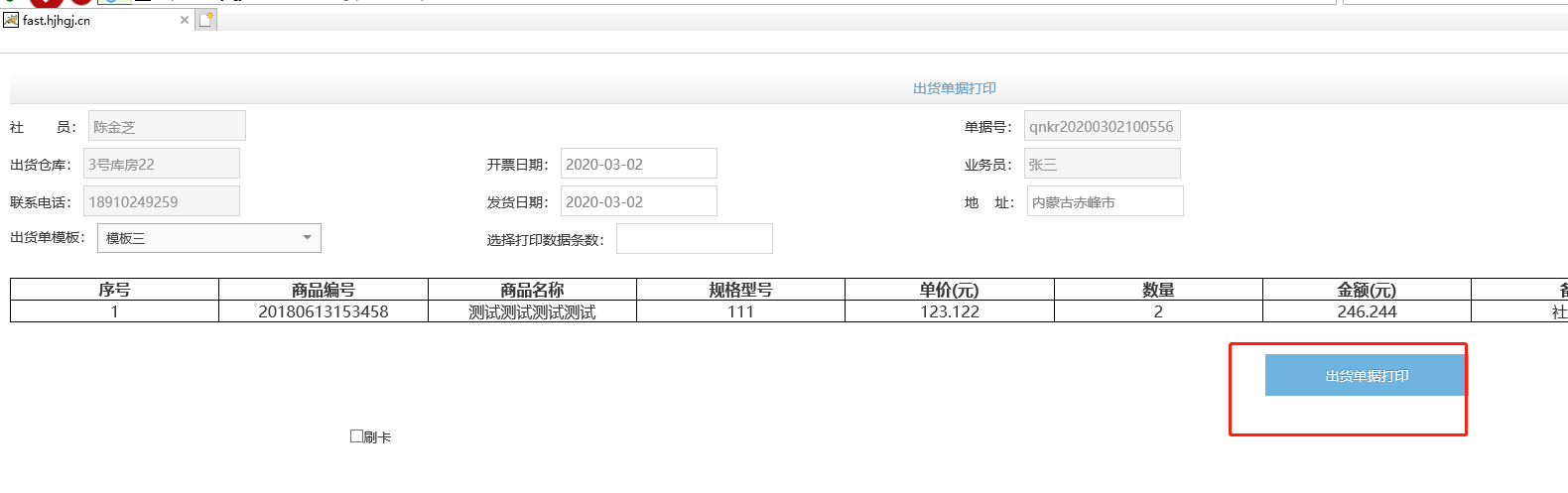Select cell with product code 20180613153458
Viewport: 1568px width, 493px height.
[x=324, y=311]
